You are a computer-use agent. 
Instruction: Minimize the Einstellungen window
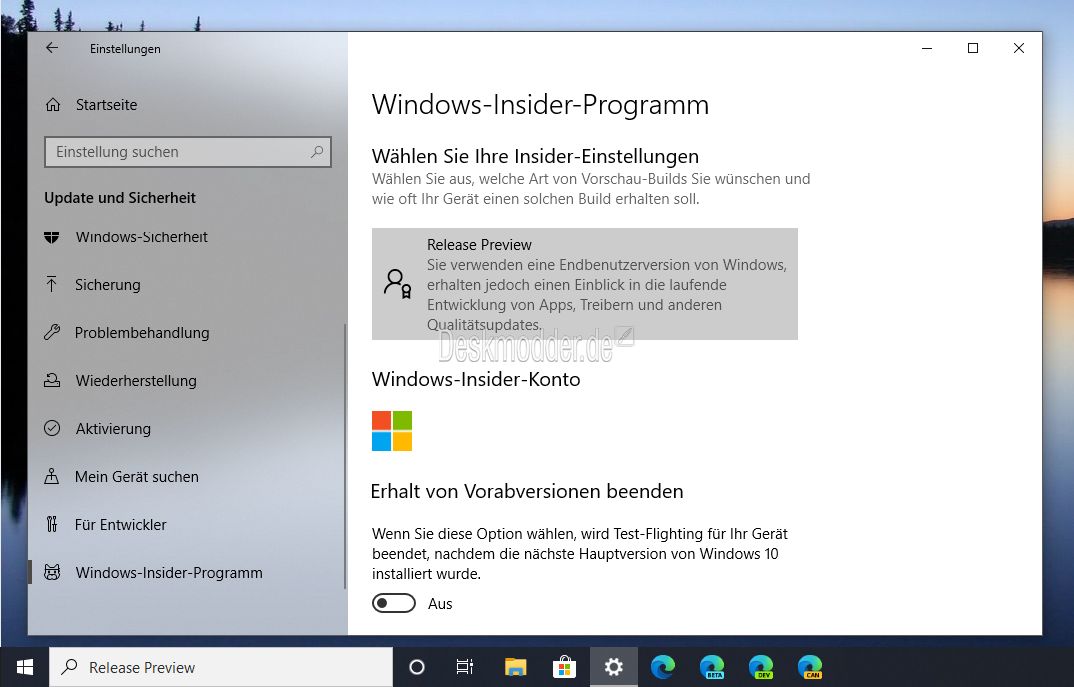(x=927, y=48)
